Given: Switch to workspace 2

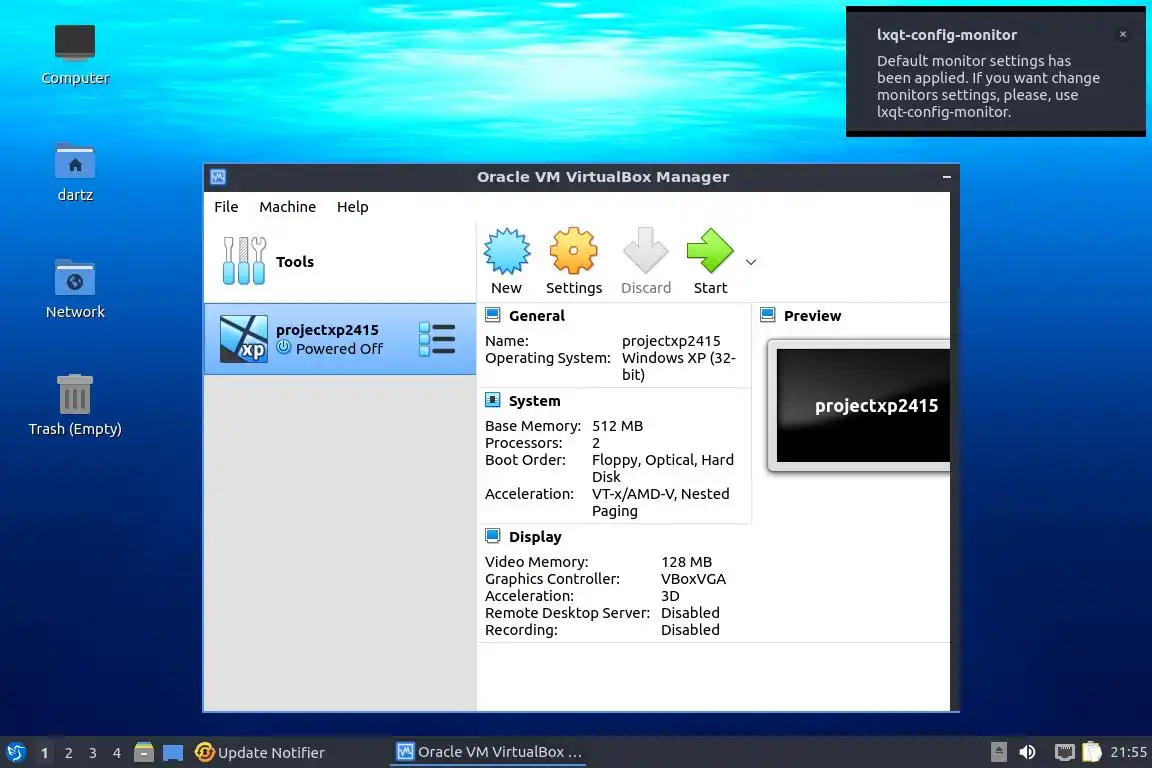Looking at the screenshot, I should (68, 753).
